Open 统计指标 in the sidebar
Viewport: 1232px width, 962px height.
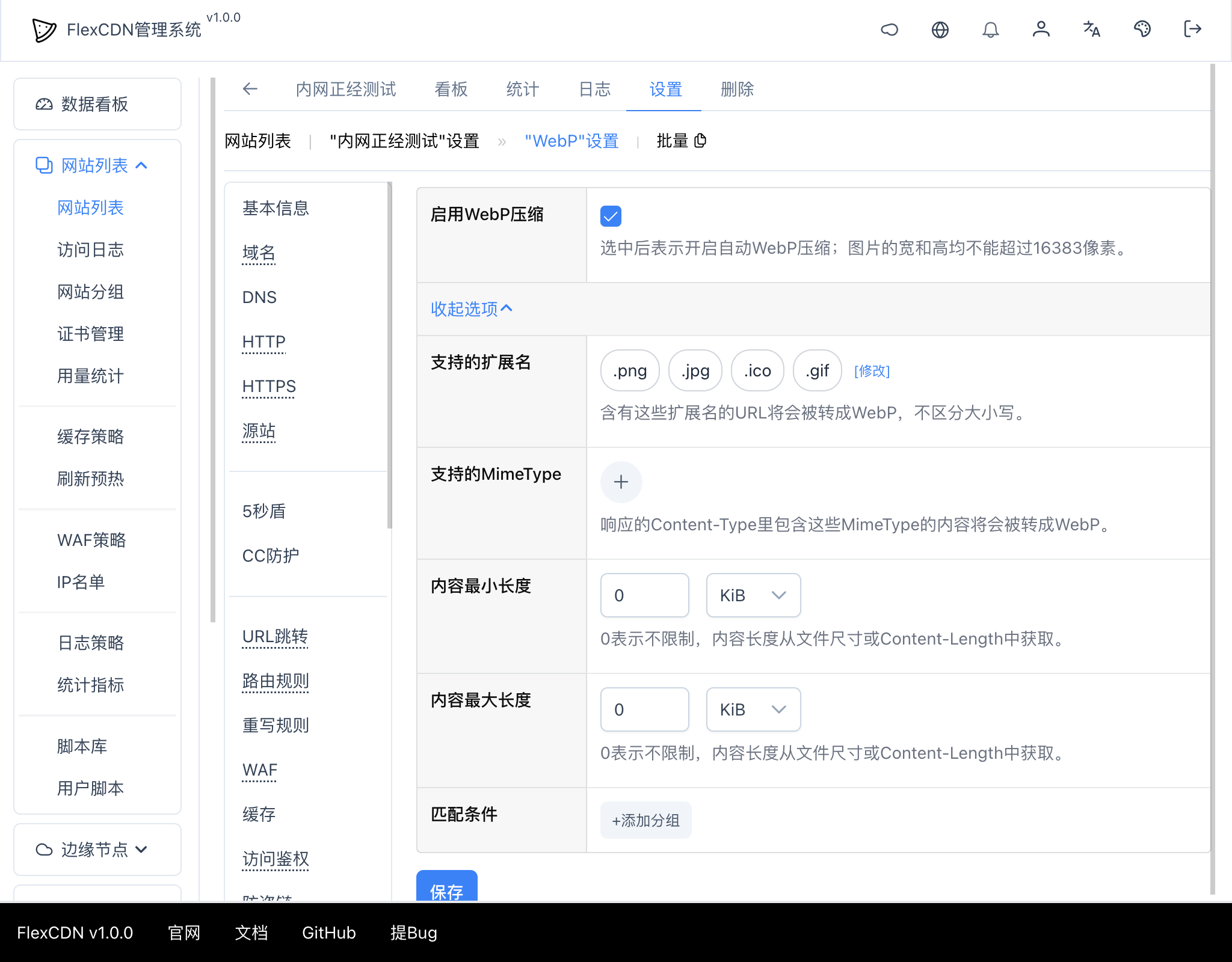[90, 685]
